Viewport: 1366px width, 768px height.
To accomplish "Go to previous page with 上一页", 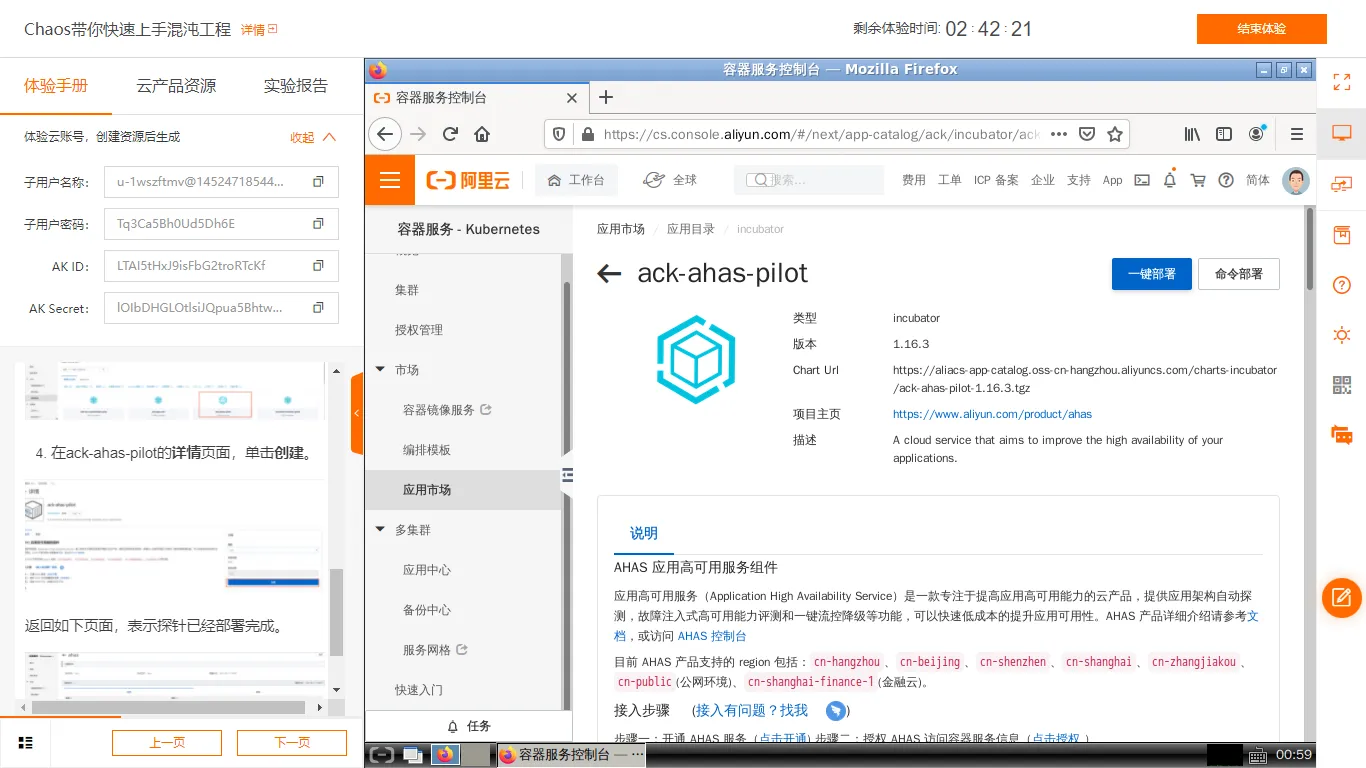I will [167, 743].
